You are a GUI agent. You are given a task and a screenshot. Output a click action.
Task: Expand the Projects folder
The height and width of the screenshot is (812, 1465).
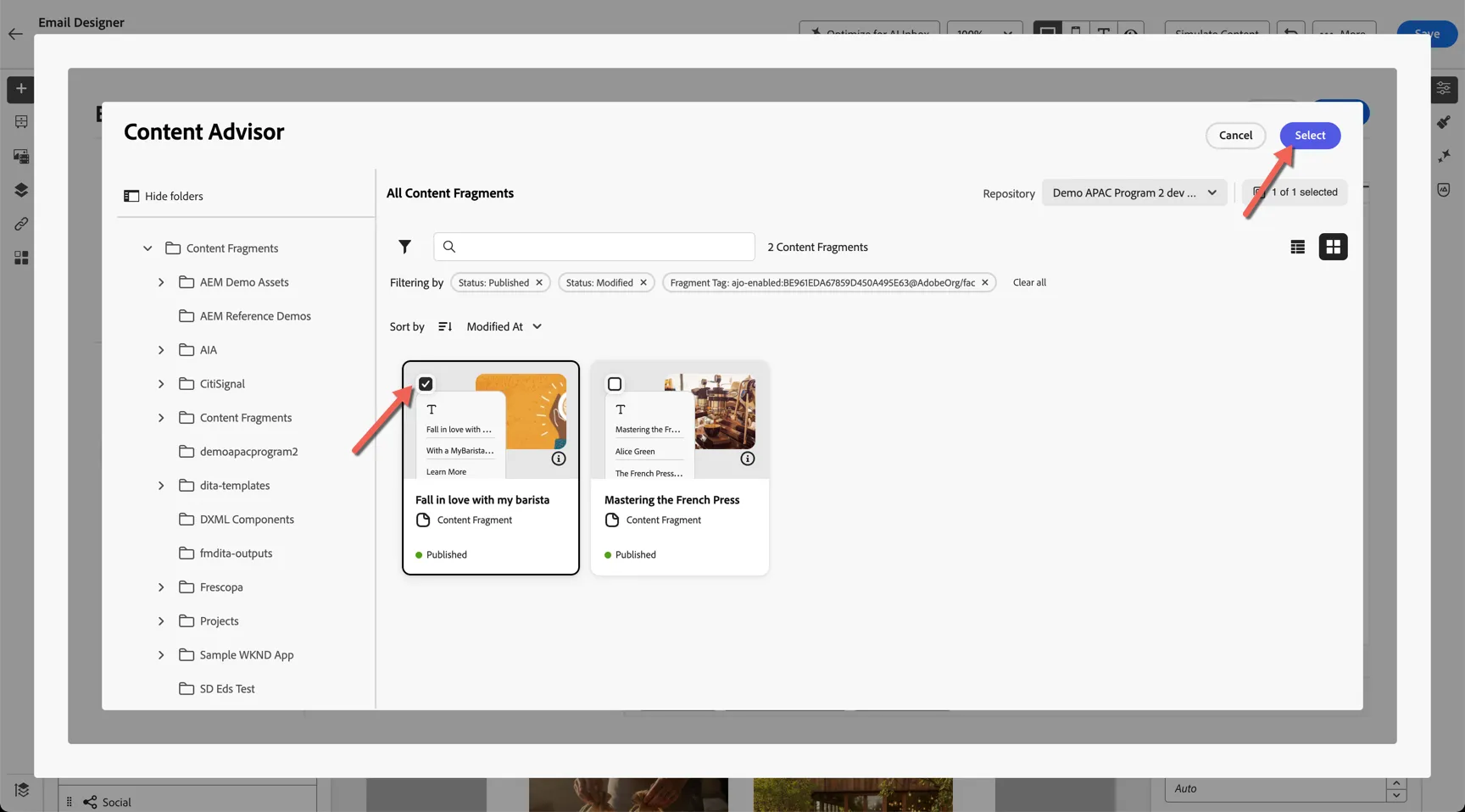tap(161, 621)
